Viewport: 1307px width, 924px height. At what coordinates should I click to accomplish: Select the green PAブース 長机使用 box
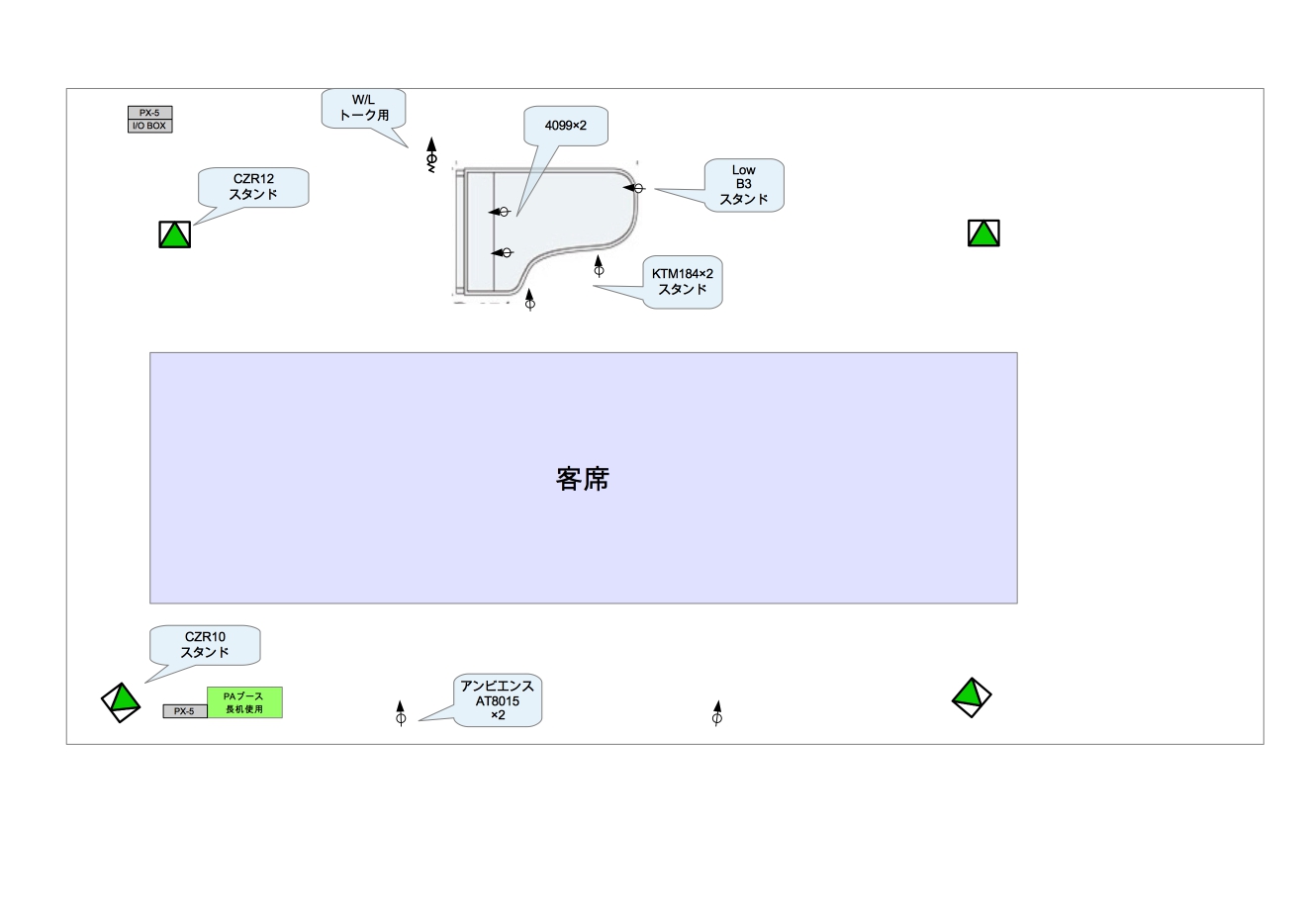click(244, 702)
